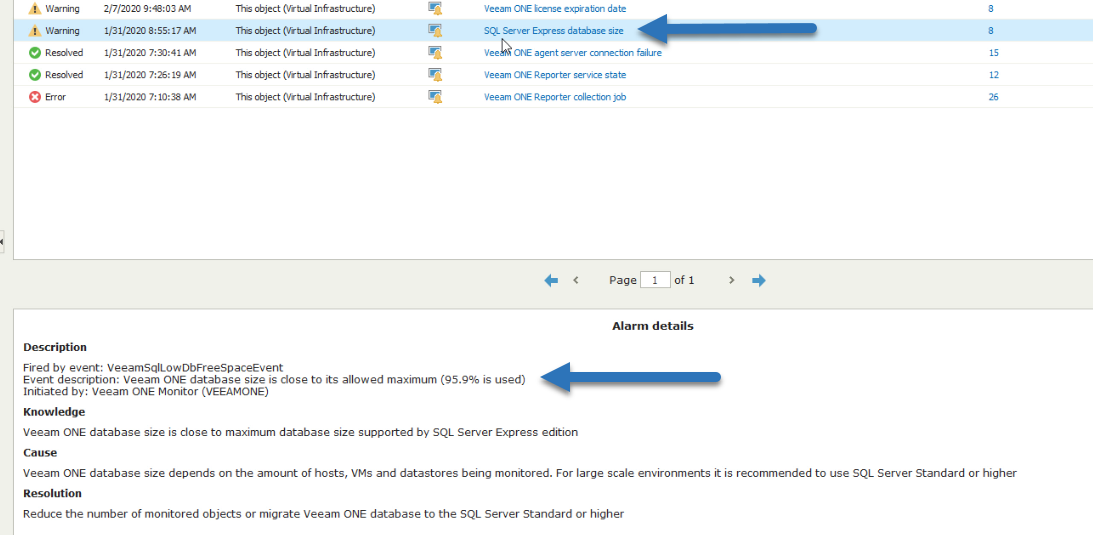Click the Description heading in alarm details
This screenshot has width=1093, height=535.
tap(55, 347)
